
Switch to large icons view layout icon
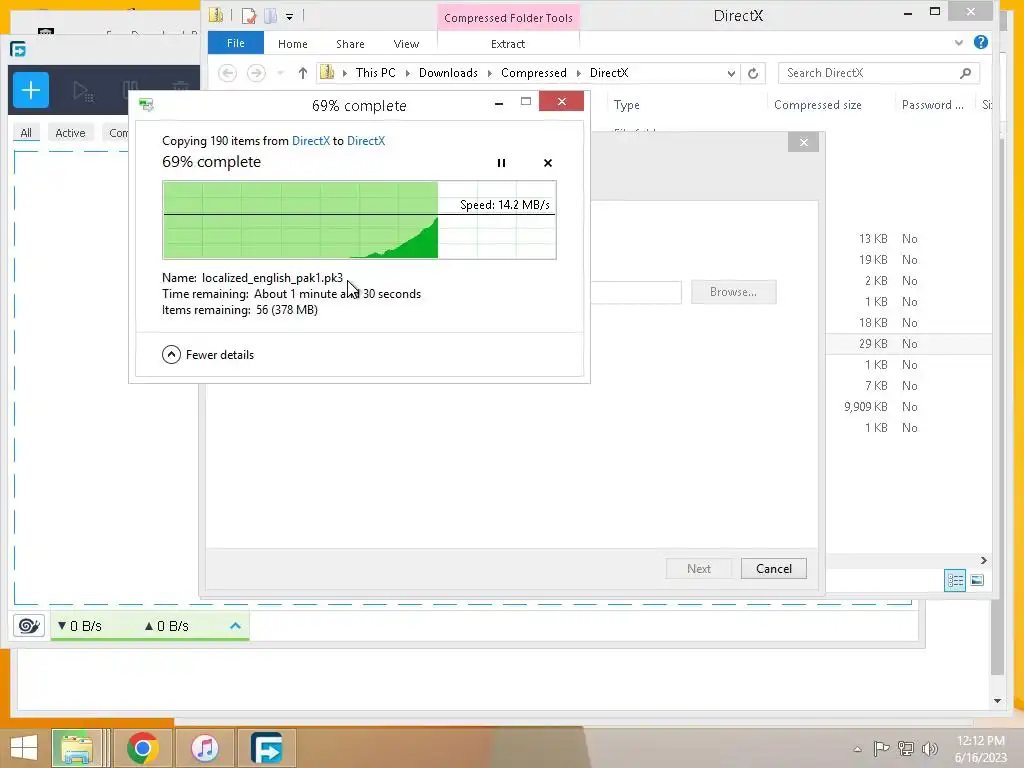(977, 581)
